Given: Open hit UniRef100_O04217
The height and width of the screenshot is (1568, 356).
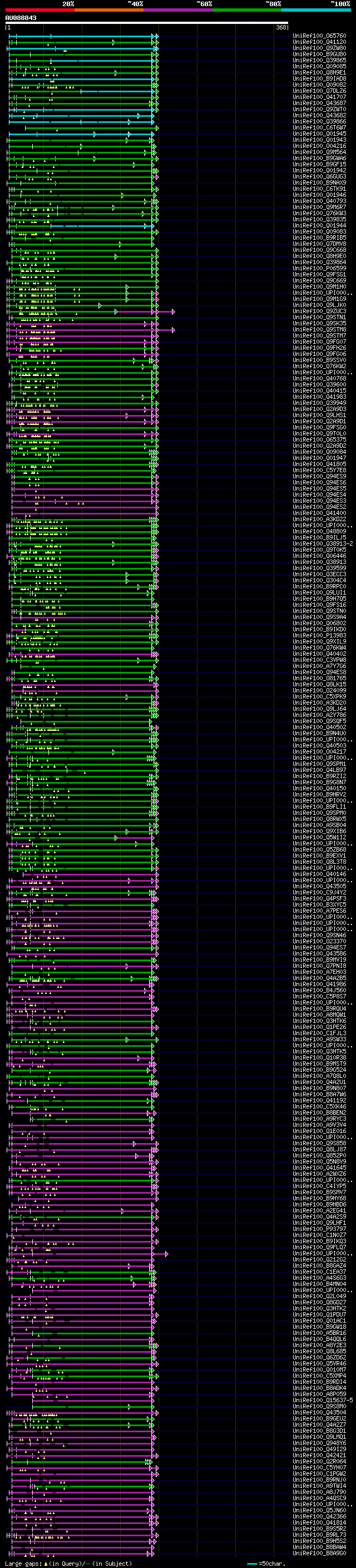Looking at the screenshot, I should coord(319,752).
